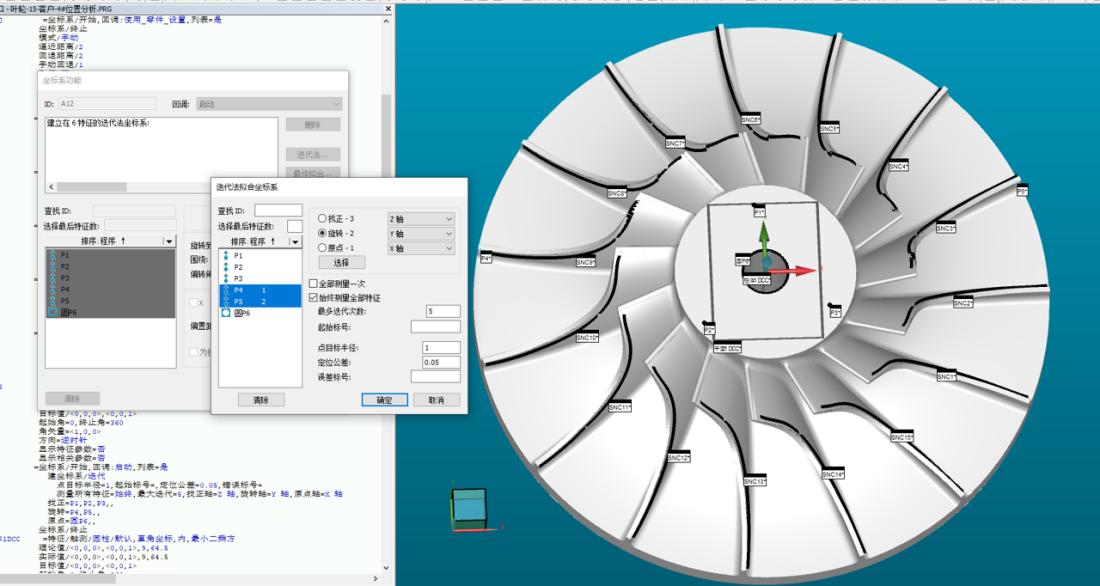Click the 取消 button
The width and height of the screenshot is (1100, 586).
click(x=436, y=399)
